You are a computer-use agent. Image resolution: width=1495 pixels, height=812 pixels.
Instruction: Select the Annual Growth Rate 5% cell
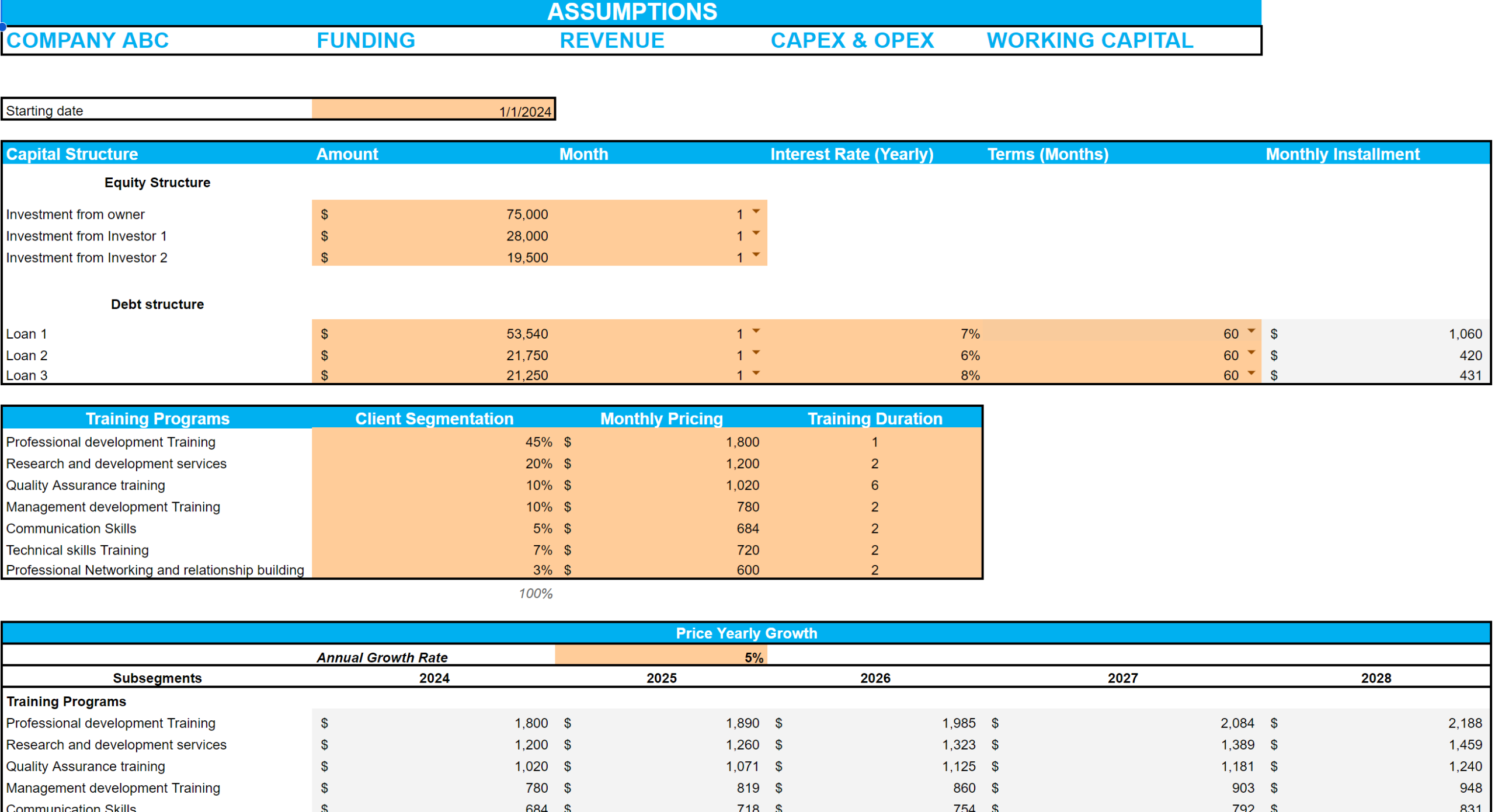pos(660,657)
